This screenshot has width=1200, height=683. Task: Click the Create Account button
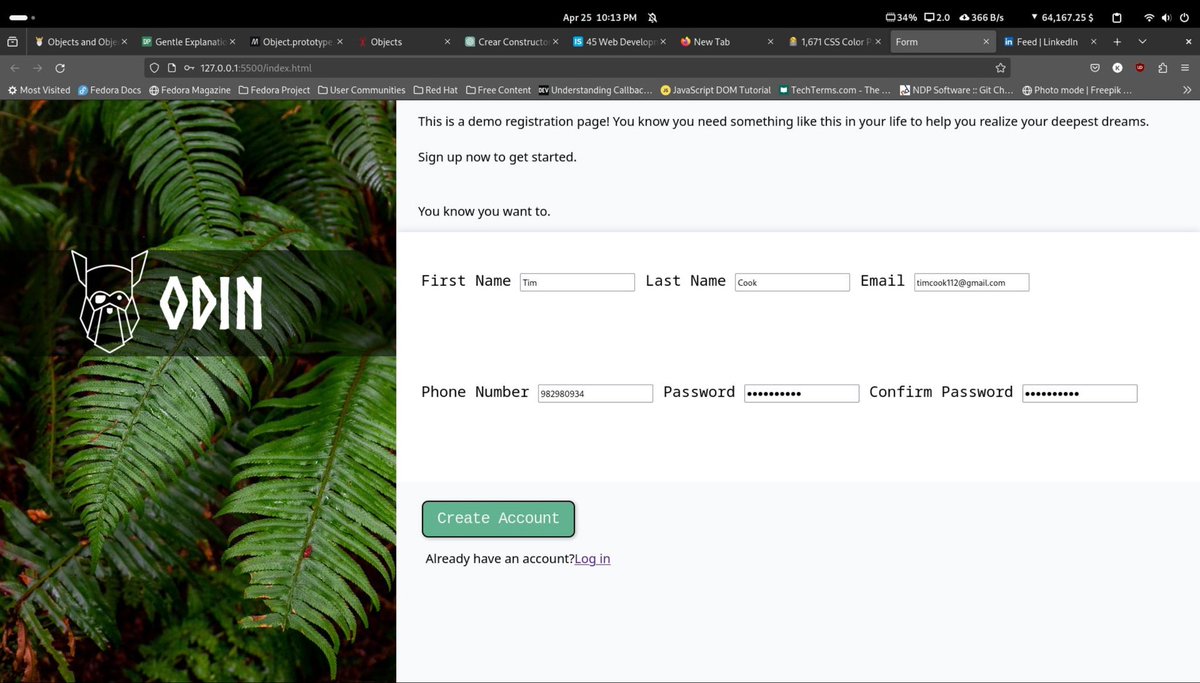pos(498,519)
